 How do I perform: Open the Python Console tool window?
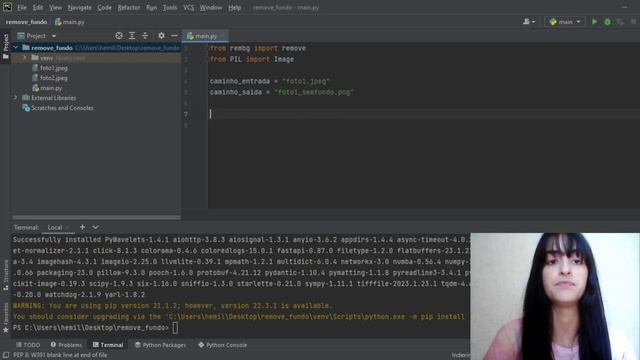(x=222, y=345)
